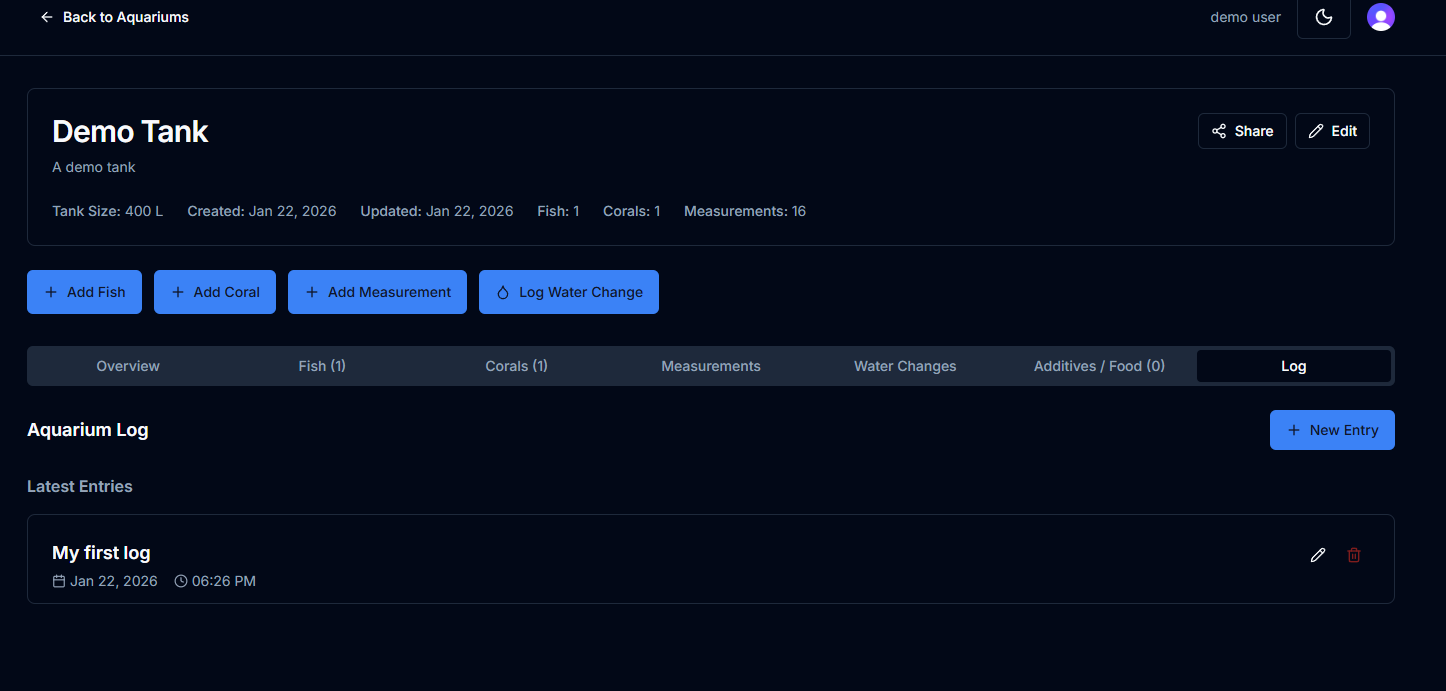Delete My first log with trash icon

click(x=1354, y=555)
